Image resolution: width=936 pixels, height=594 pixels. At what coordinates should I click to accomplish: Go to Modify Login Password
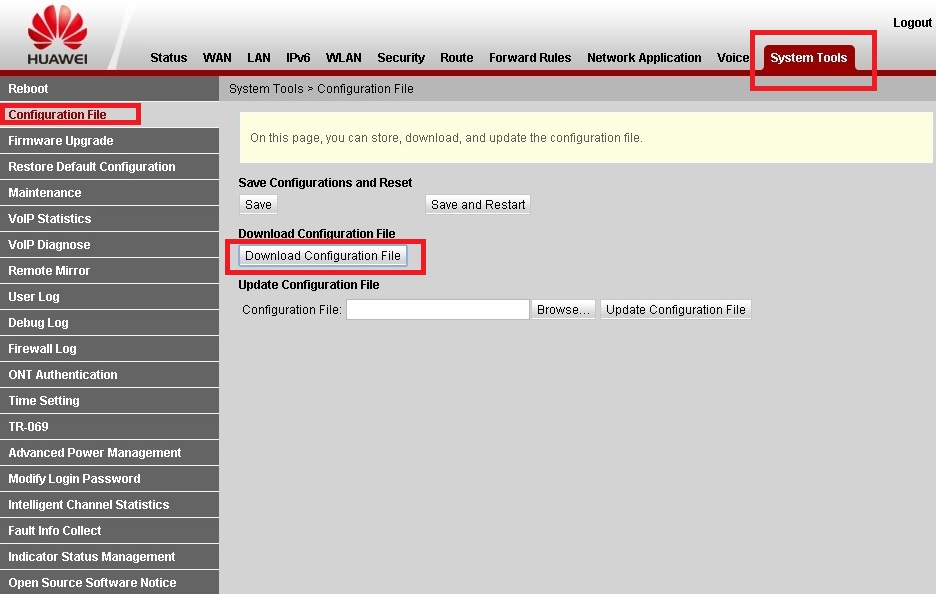pos(74,479)
